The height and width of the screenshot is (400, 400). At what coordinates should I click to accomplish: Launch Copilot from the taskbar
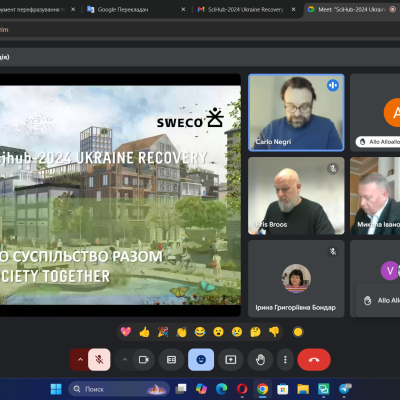pos(201,389)
